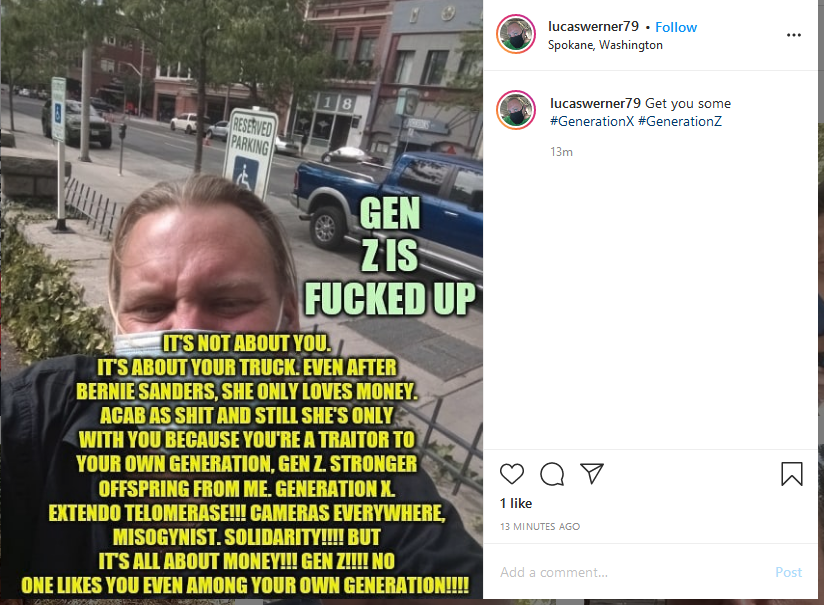Open the #GenerationX hashtag
The image size is (824, 605).
(x=592, y=121)
